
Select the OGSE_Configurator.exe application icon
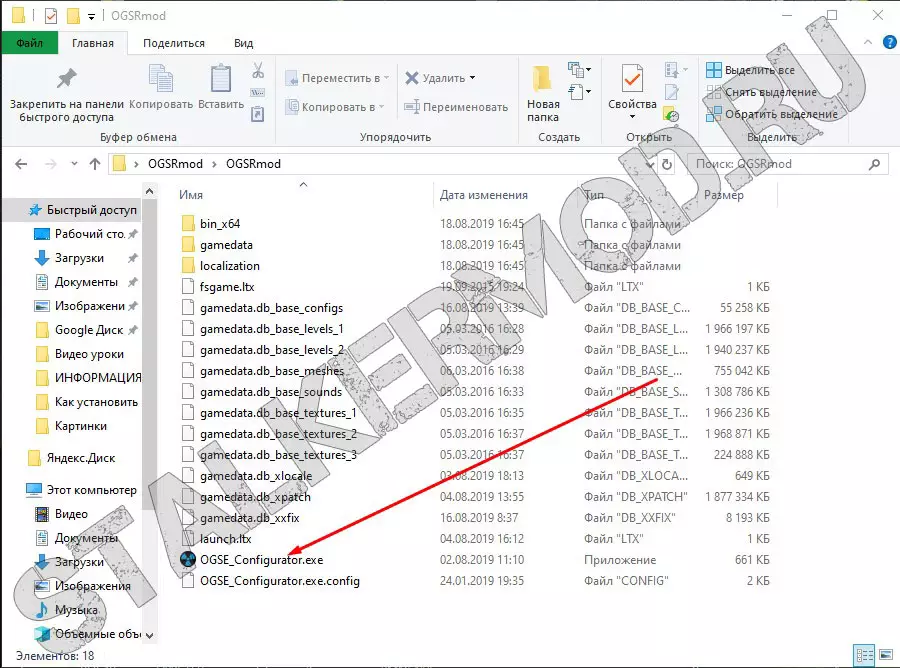188,560
